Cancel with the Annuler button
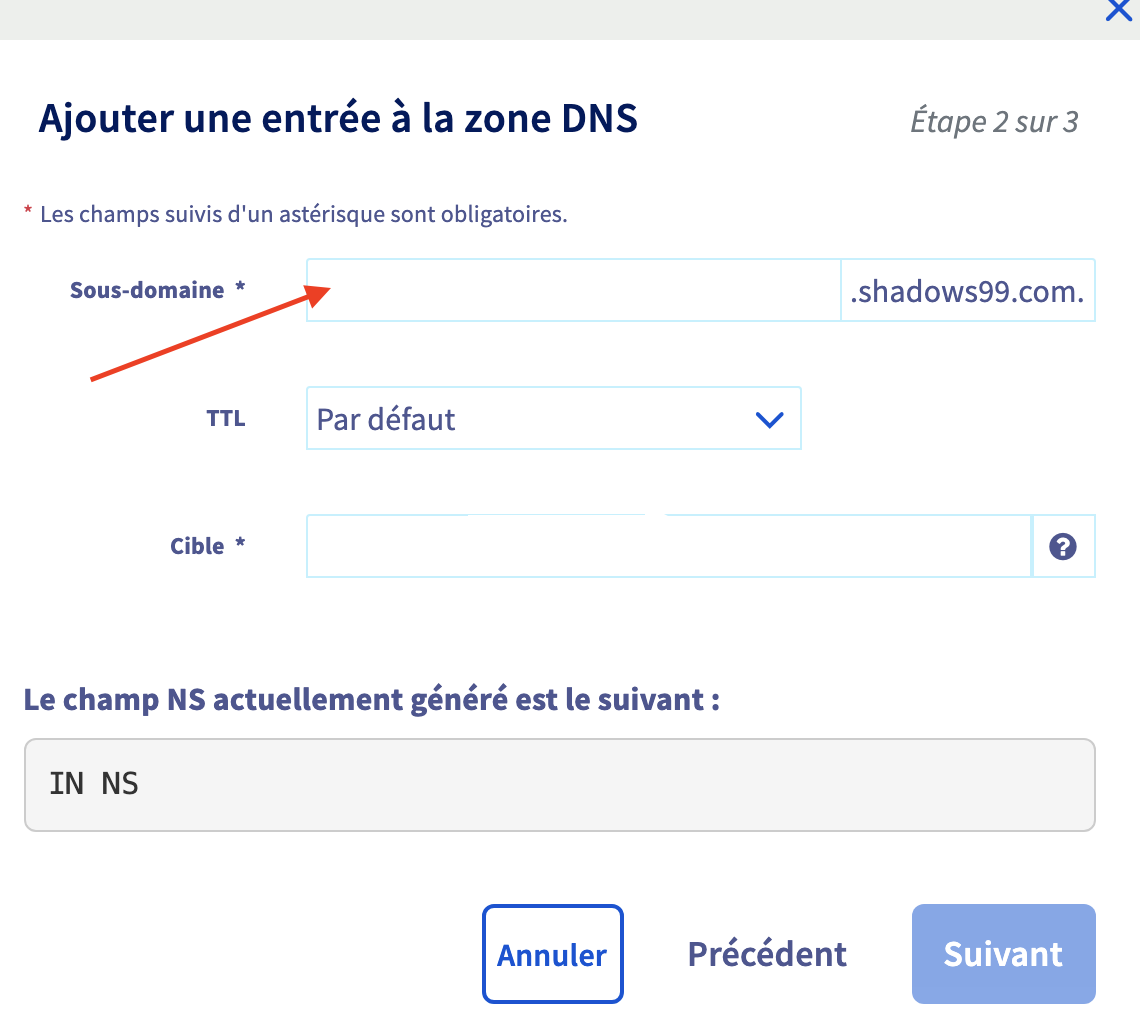1140x1034 pixels. pyautogui.click(x=553, y=954)
